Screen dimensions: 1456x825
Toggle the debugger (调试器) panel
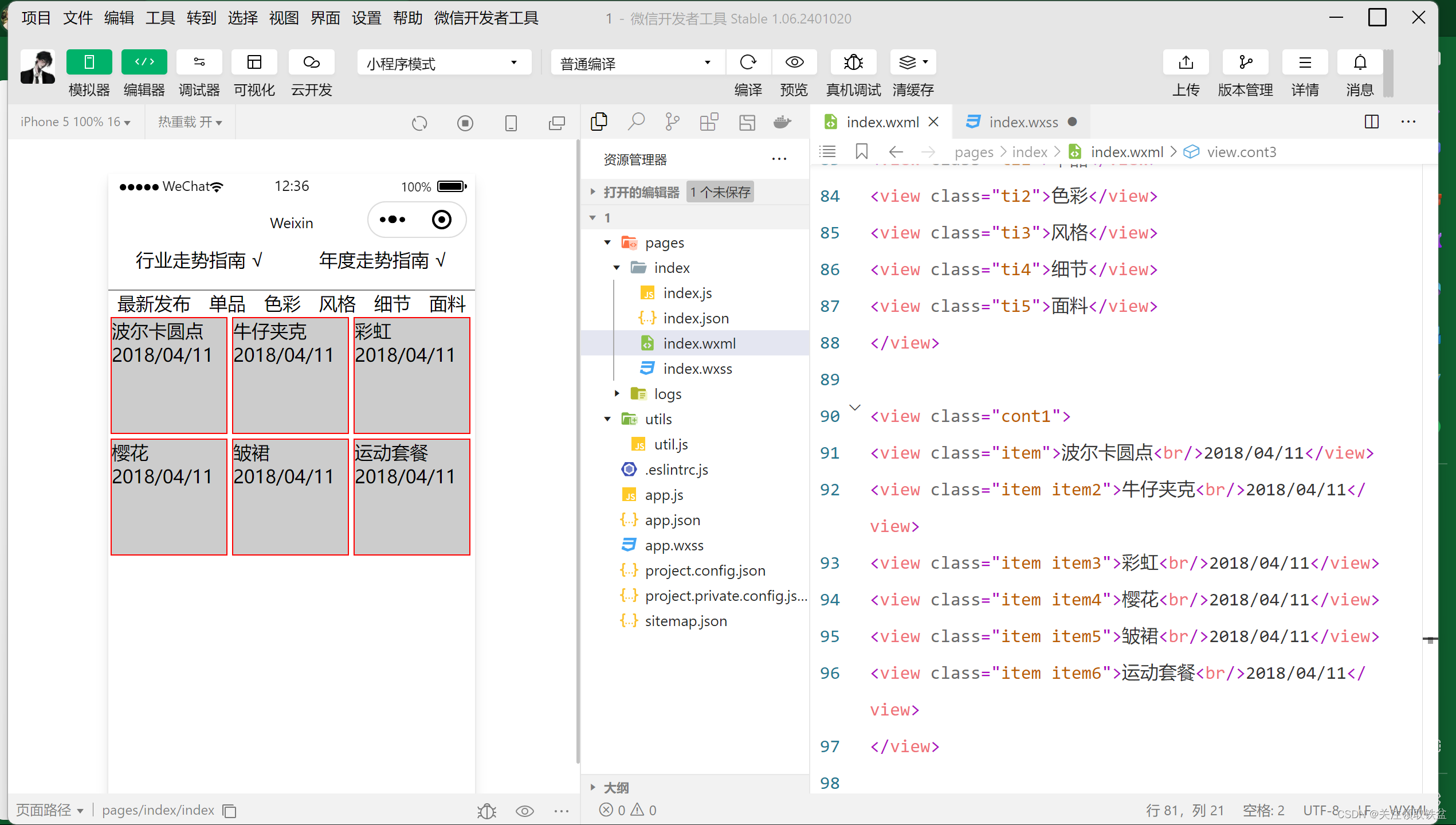[199, 62]
